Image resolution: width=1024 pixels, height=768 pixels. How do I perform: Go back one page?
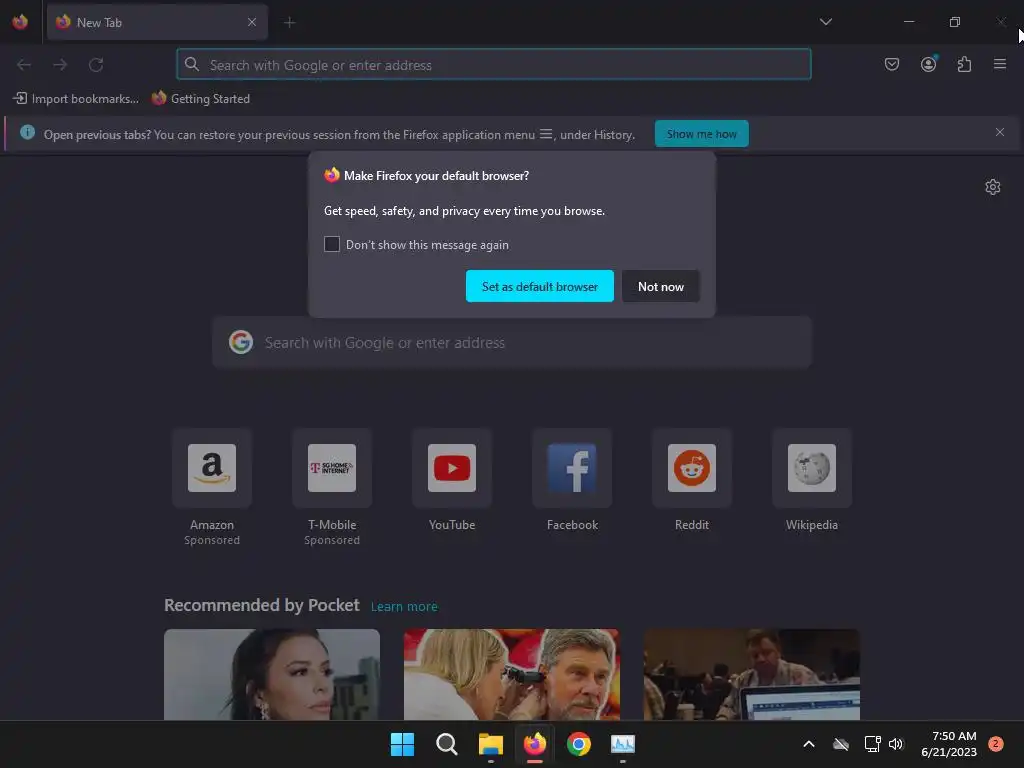click(24, 65)
